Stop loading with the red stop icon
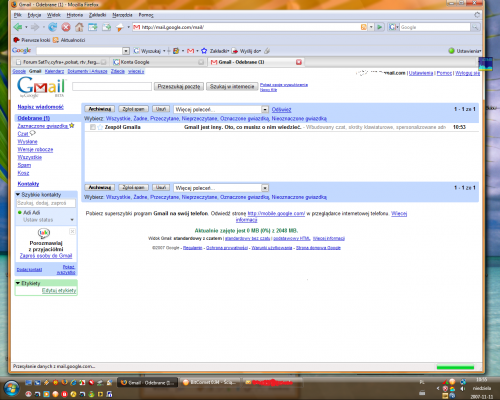This screenshot has height=400, width=500. (x=66, y=27)
